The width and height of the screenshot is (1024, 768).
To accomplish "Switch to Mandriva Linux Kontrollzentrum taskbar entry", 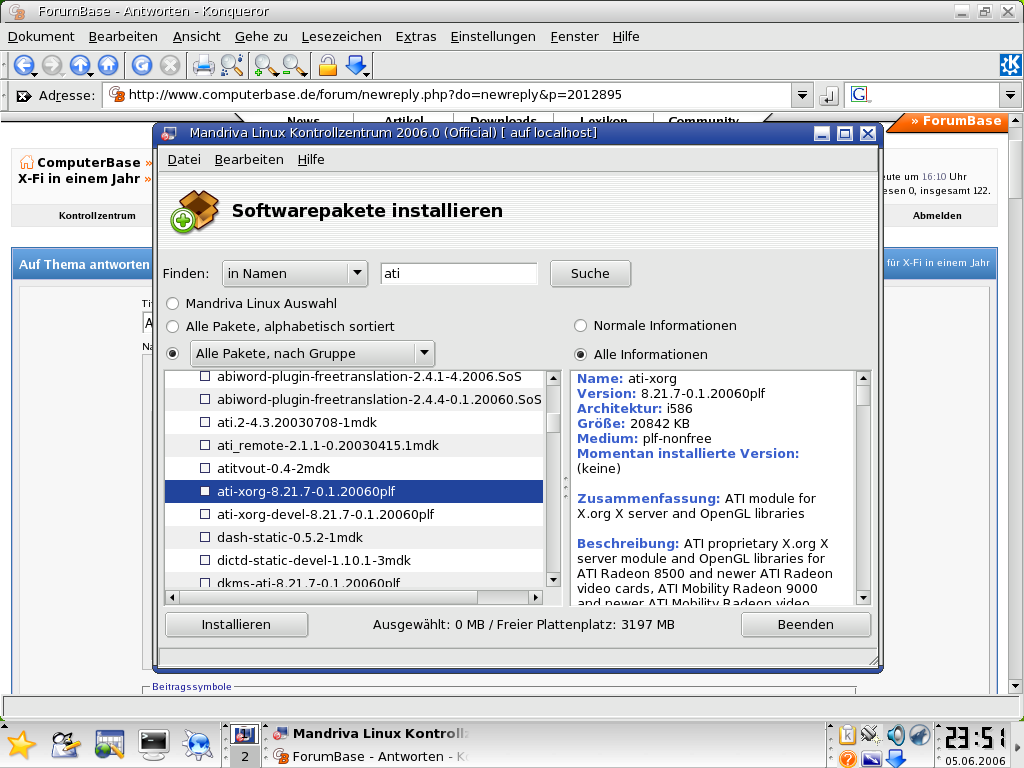I will point(370,733).
